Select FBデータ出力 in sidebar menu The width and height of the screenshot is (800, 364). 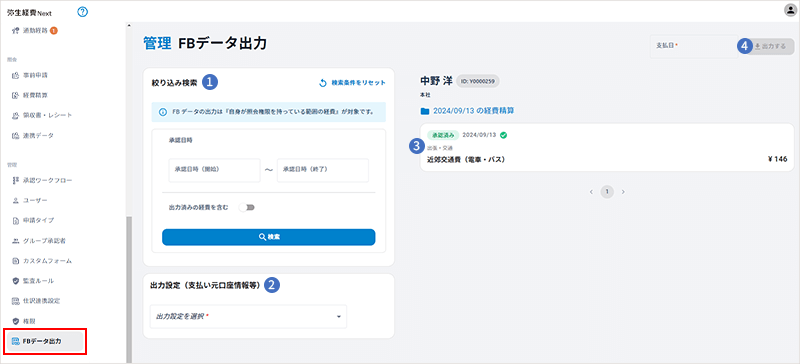(44, 341)
